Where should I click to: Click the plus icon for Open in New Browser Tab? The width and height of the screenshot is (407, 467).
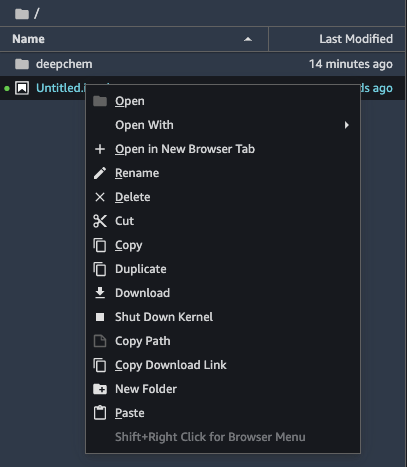pos(100,149)
